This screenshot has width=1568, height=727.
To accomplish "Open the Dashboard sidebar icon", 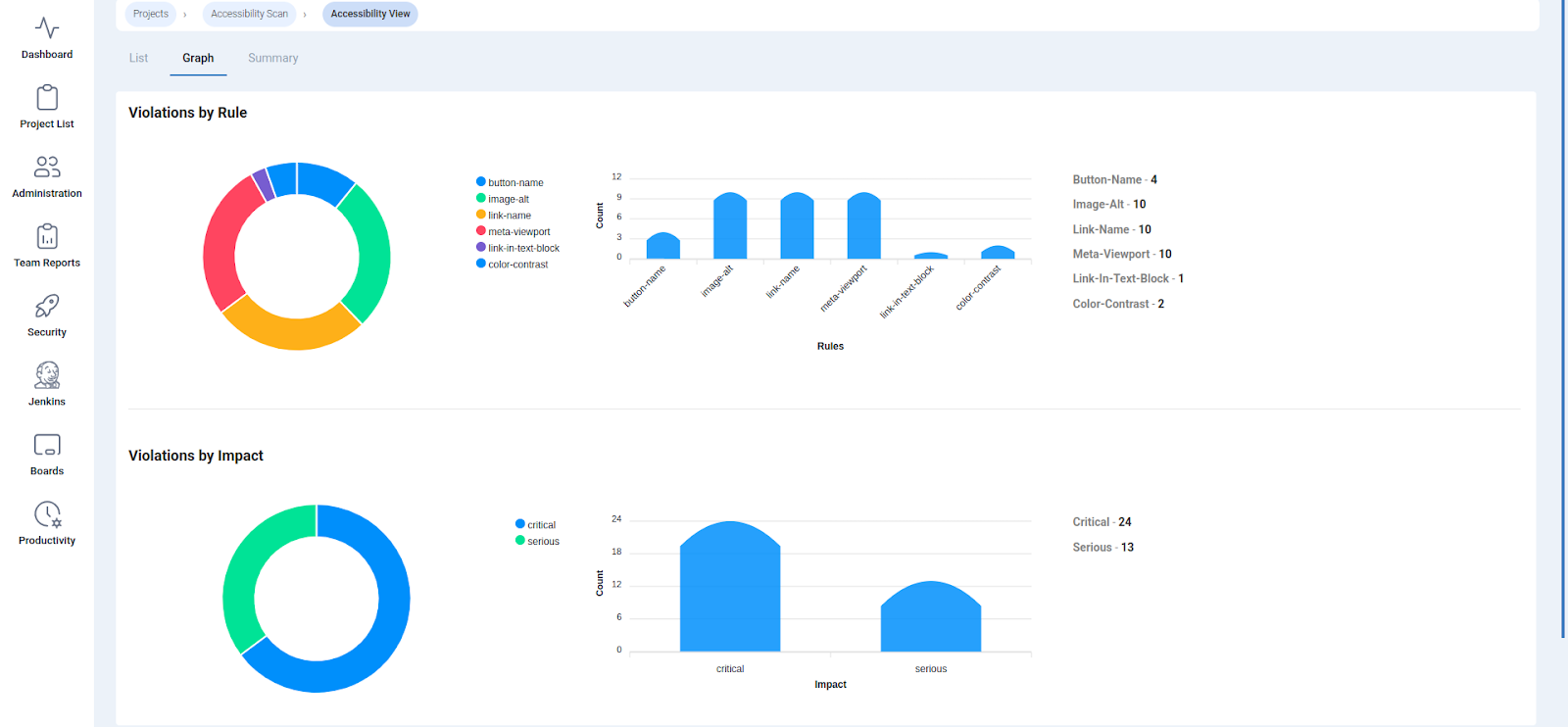I will coord(47,29).
